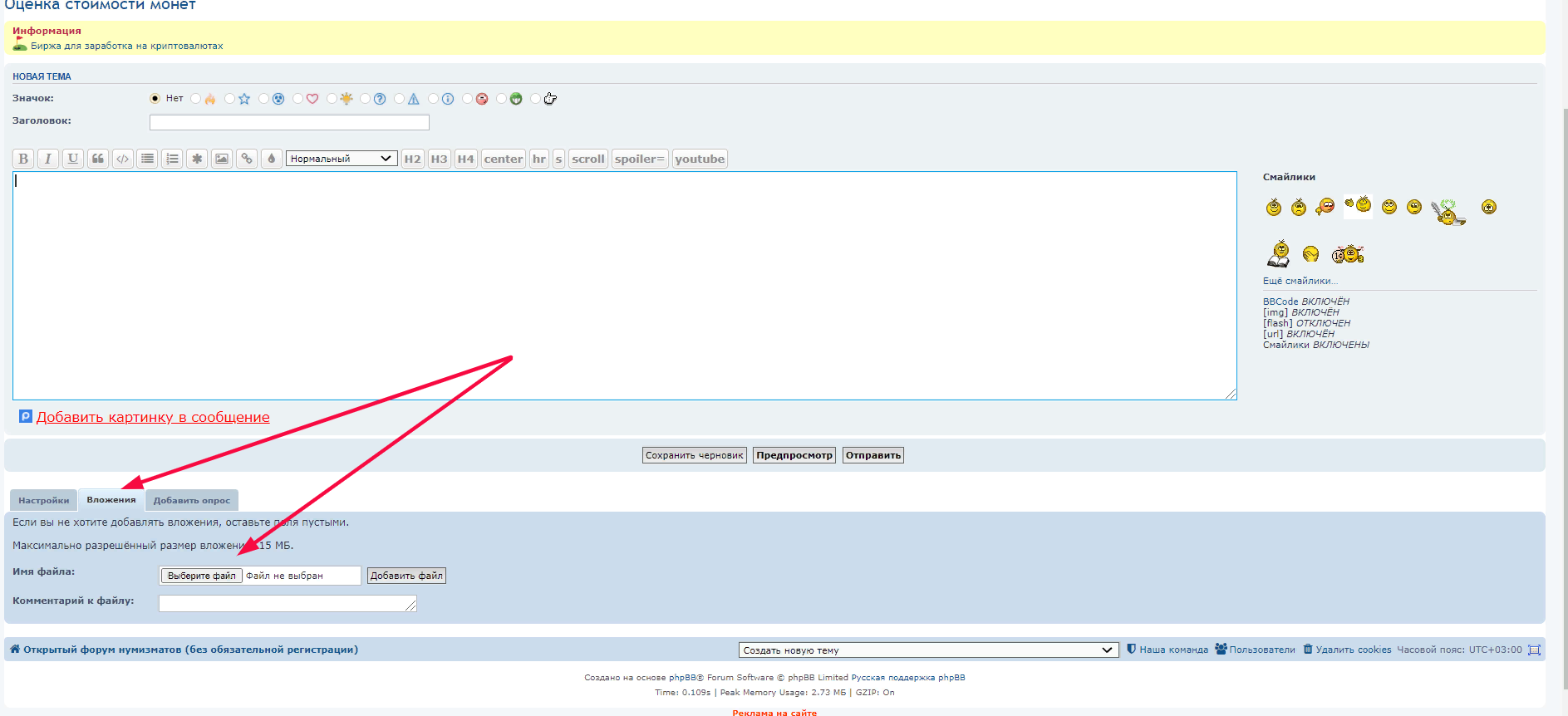Select the heart topic icon radio
Image resolution: width=1568 pixels, height=716 pixels.
coord(297,98)
